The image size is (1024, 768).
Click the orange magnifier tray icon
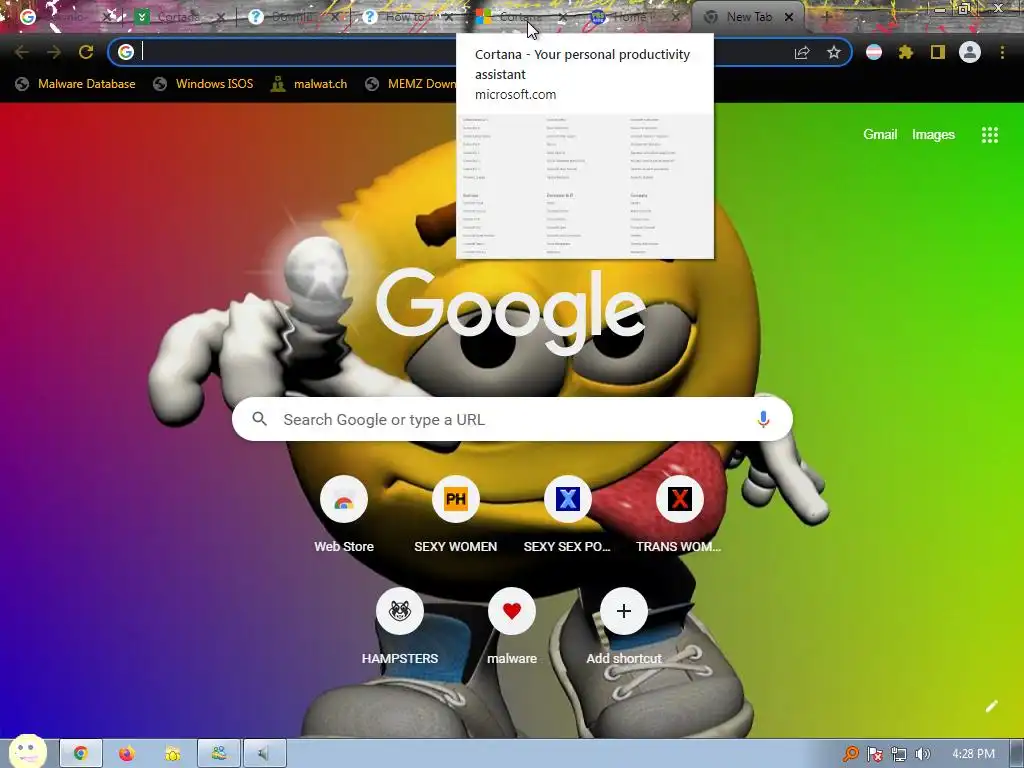coord(850,754)
